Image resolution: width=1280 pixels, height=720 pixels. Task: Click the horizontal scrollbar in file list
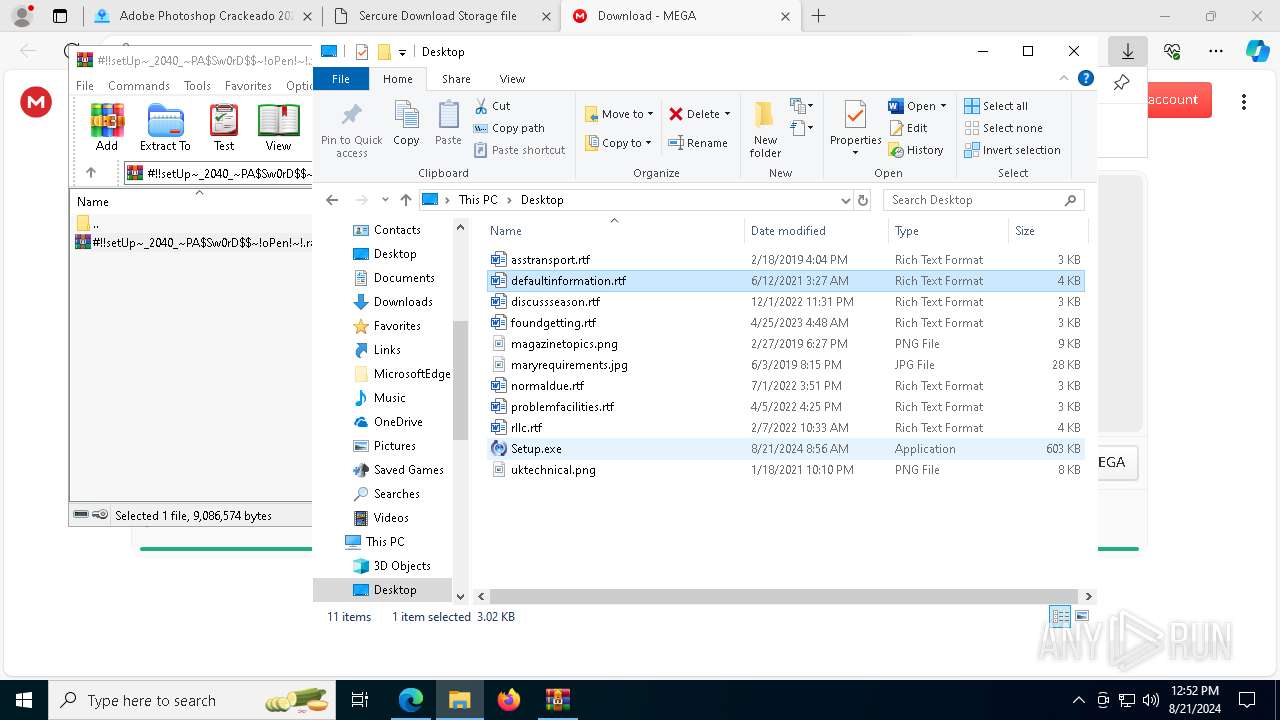click(782, 596)
